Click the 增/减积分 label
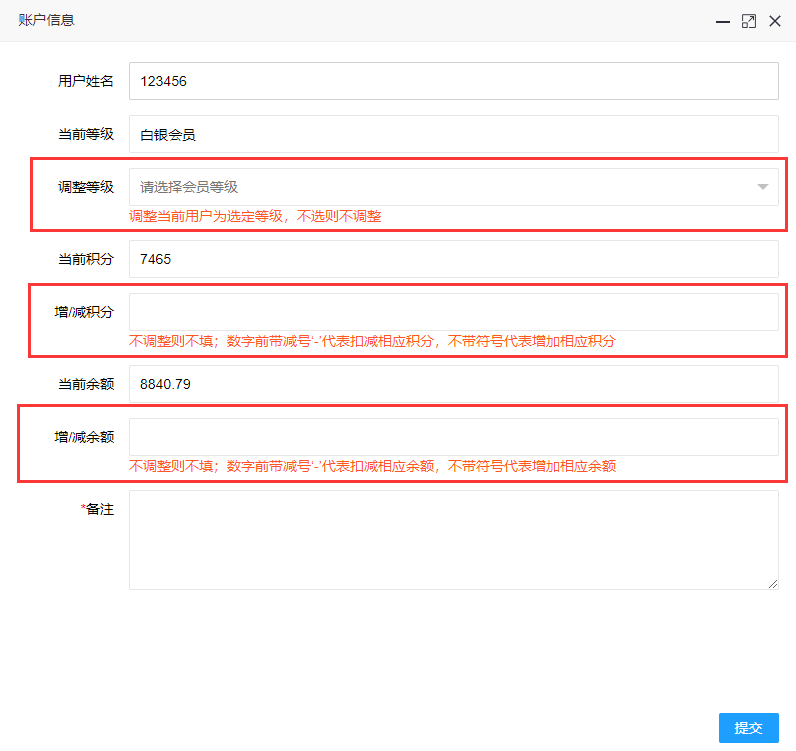The height and width of the screenshot is (751, 796). coord(84,312)
